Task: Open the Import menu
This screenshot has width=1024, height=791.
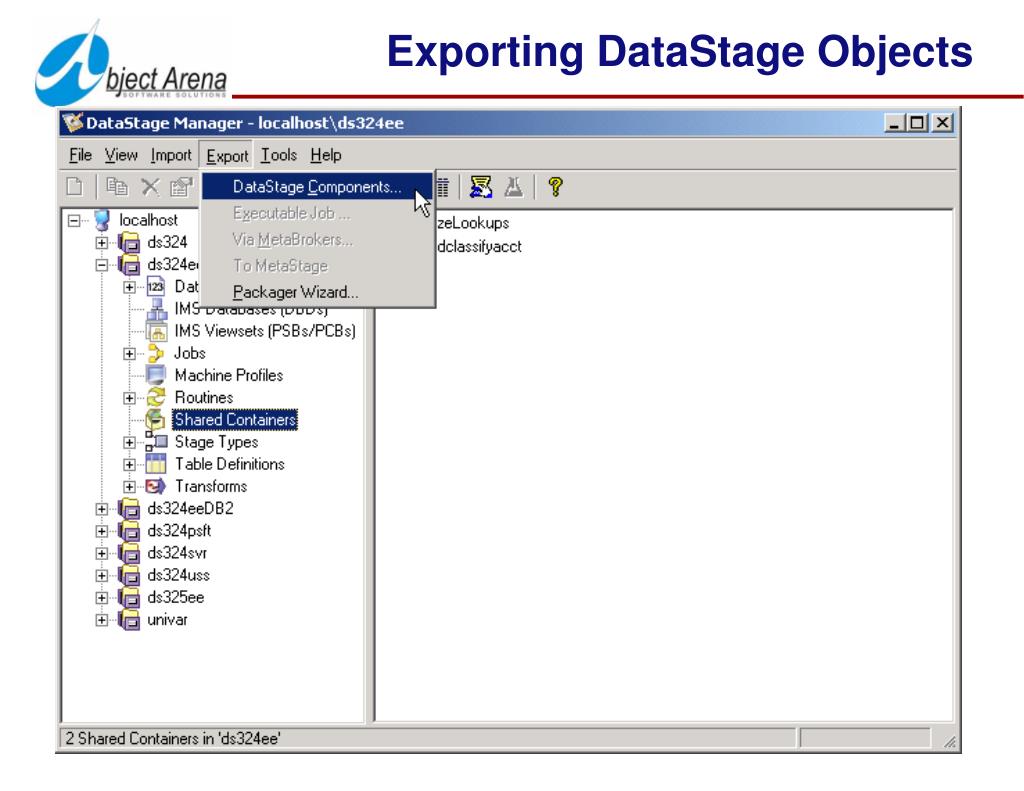Action: 171,155
